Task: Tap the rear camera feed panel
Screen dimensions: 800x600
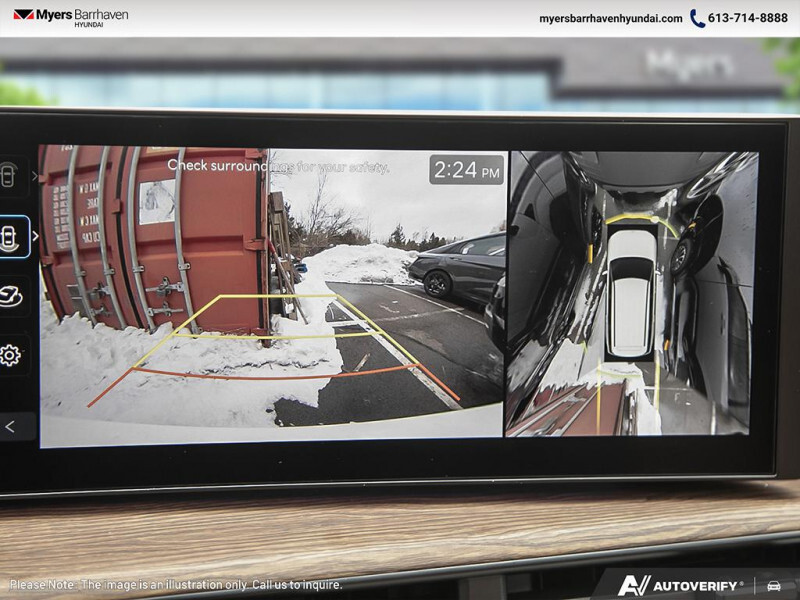Action: coord(272,320)
